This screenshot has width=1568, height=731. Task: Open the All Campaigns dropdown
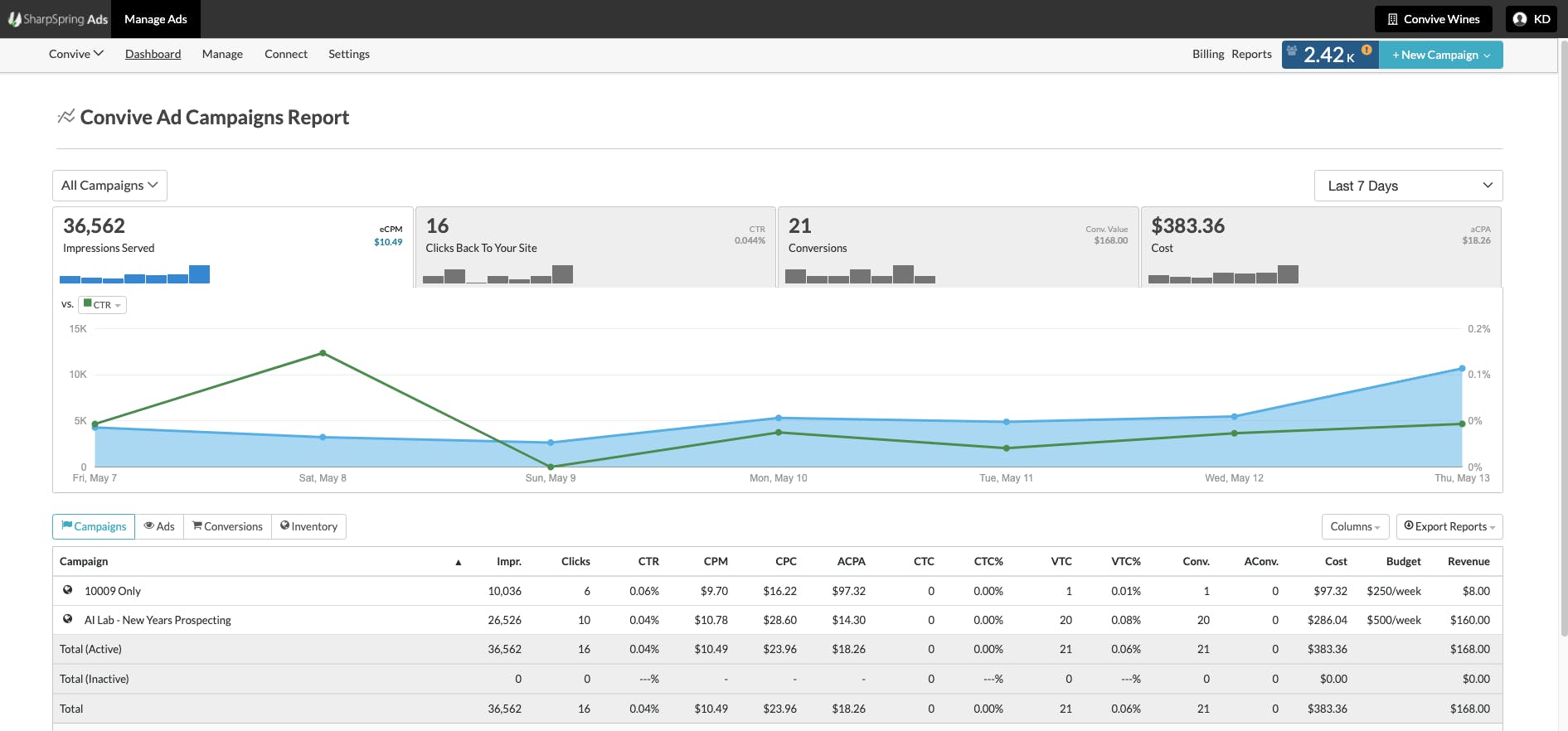[109, 186]
